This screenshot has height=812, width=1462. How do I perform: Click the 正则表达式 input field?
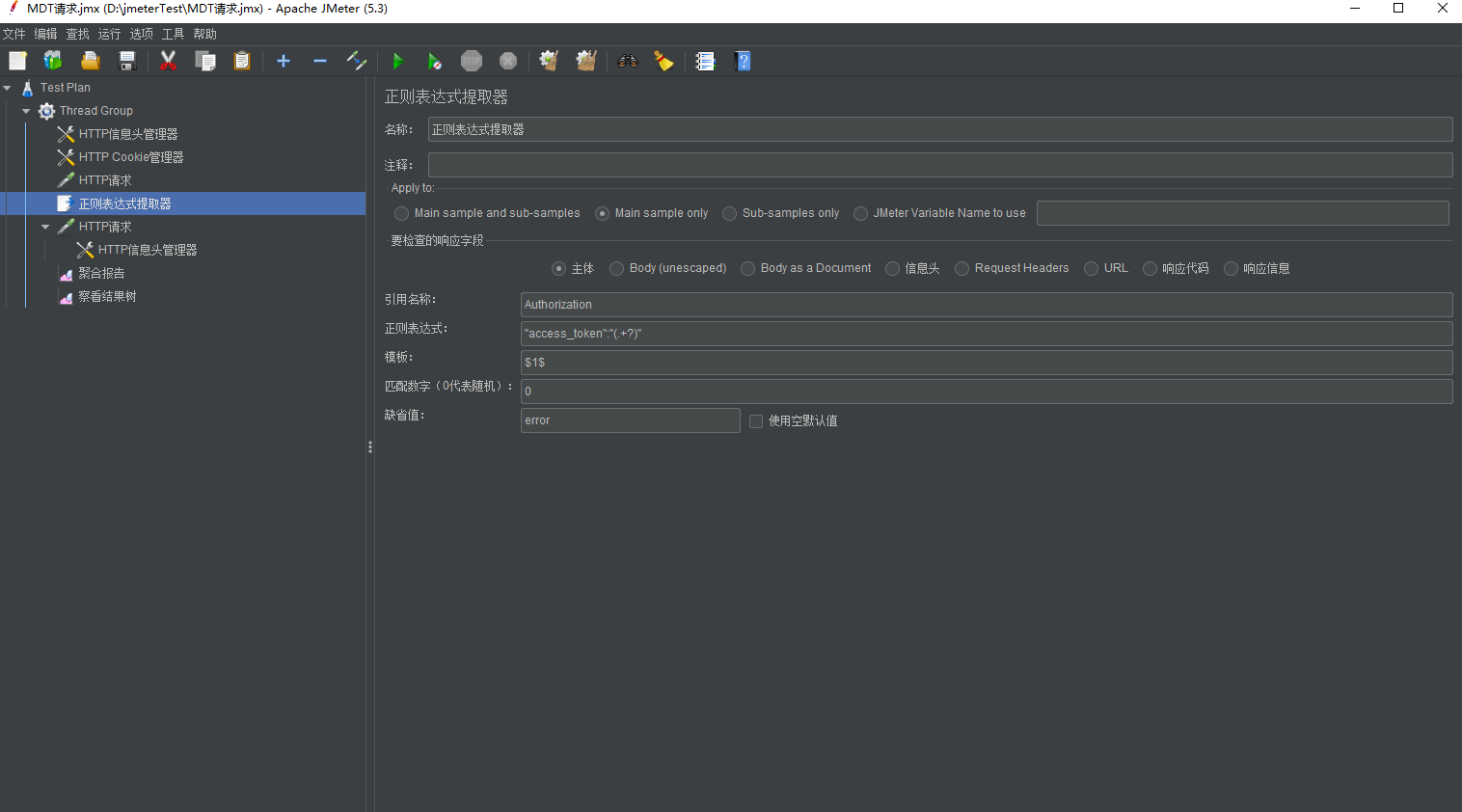pyautogui.click(x=987, y=334)
